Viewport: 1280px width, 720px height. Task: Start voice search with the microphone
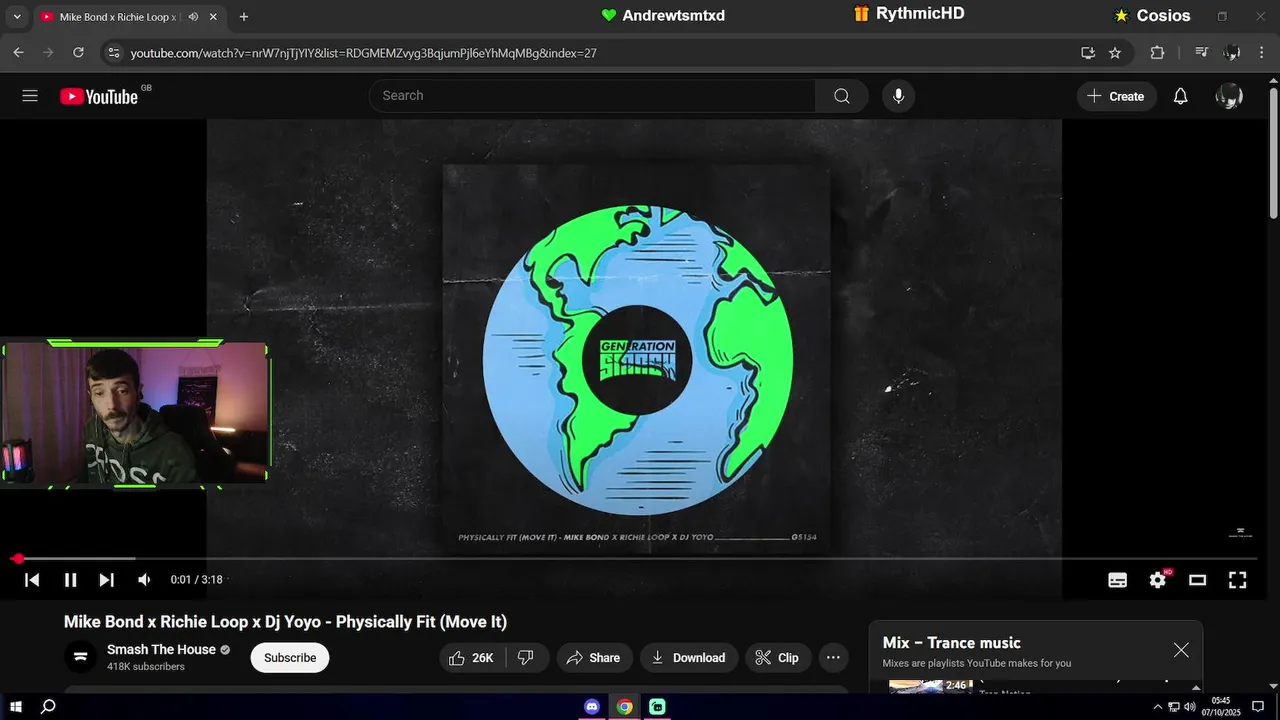(898, 96)
